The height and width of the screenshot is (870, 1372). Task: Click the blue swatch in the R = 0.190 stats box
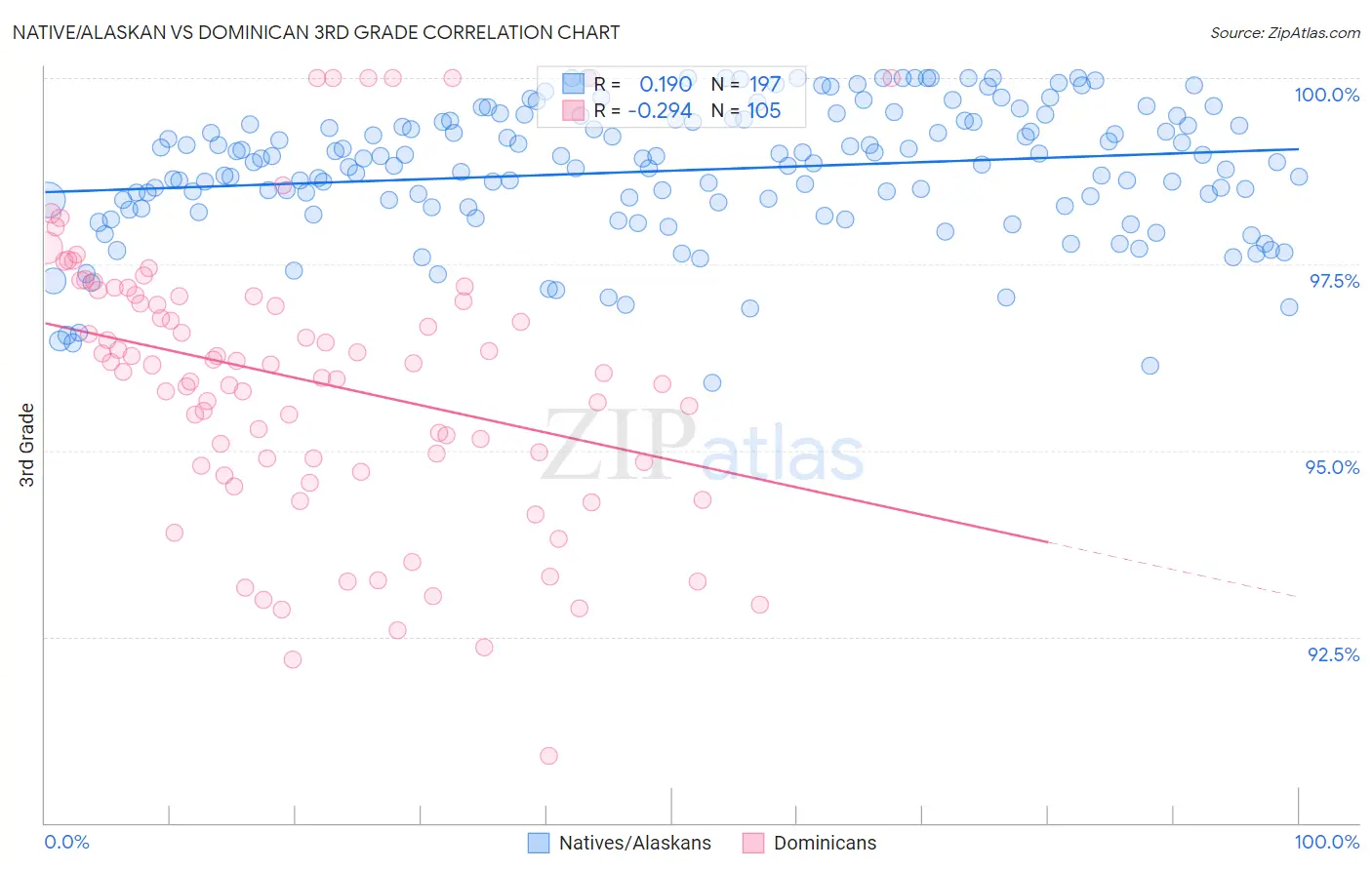click(x=573, y=84)
